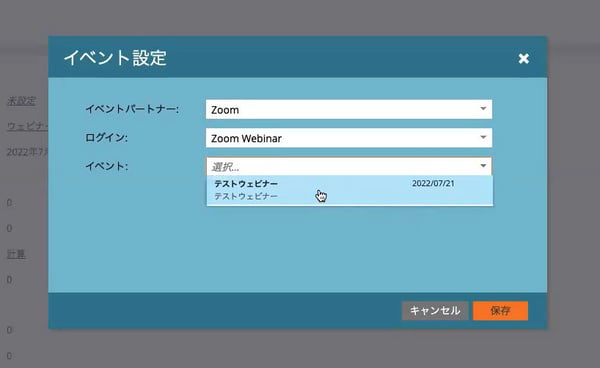Click the Zoom Webinar login field
Screen dimensions: 600x368
[x=349, y=138]
